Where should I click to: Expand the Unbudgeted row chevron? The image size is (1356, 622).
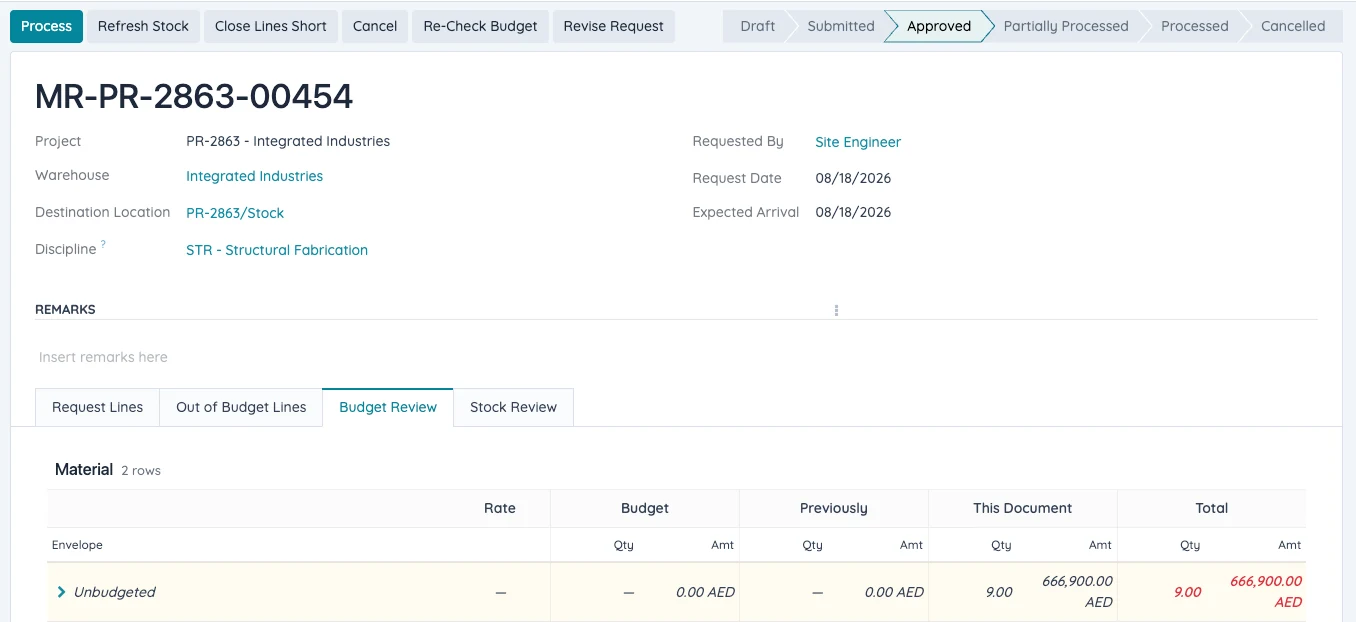pyautogui.click(x=62, y=592)
